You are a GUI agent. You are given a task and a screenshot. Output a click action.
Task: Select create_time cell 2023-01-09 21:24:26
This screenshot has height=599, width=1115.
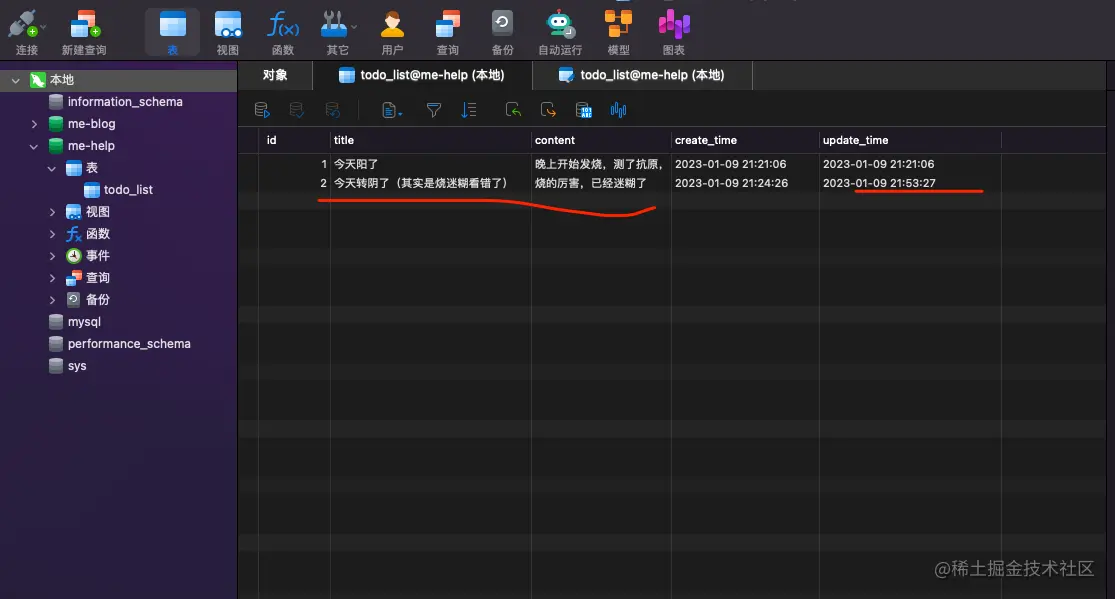tap(745, 183)
